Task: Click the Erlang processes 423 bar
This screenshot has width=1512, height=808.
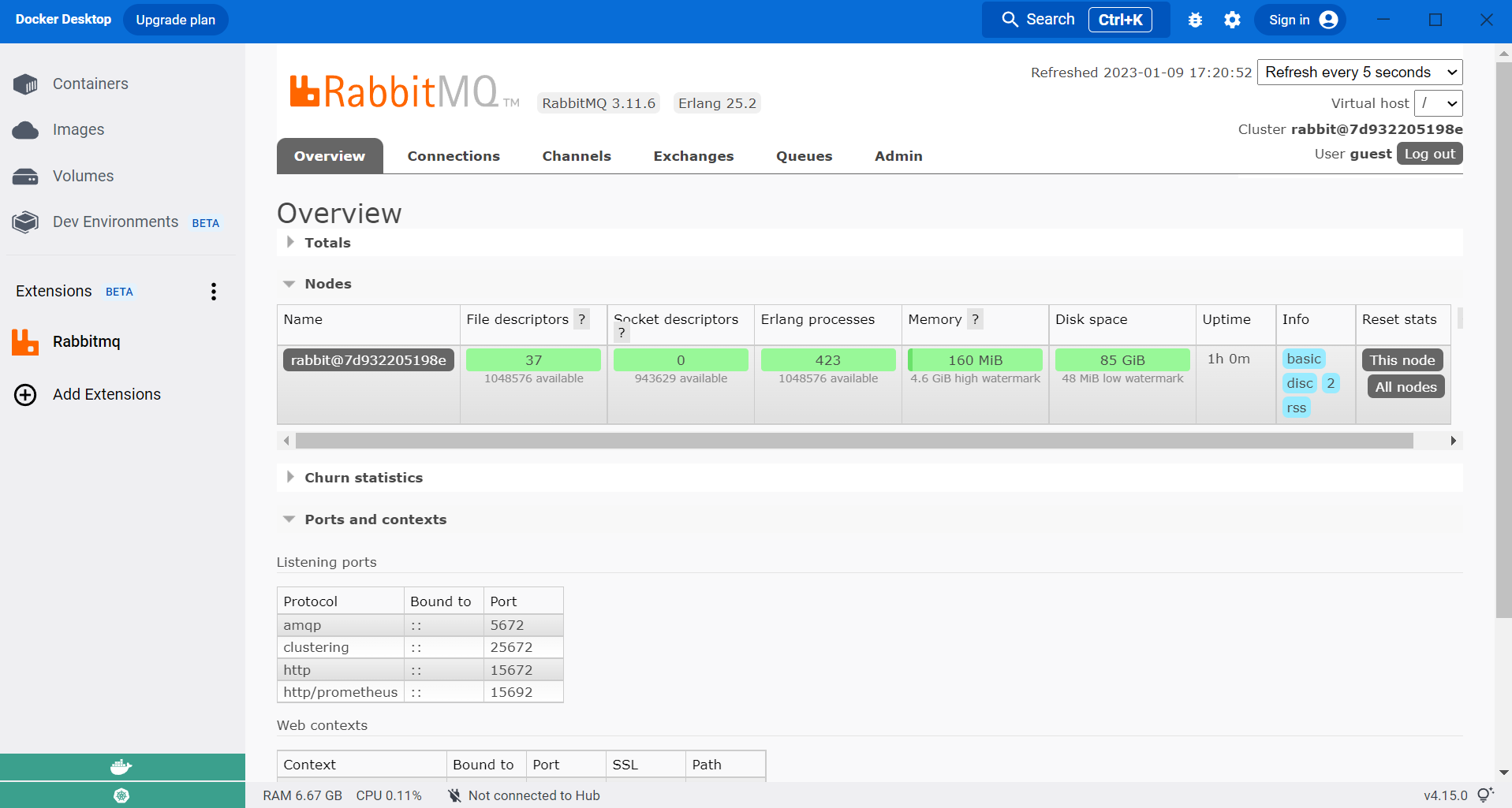Action: click(x=828, y=360)
